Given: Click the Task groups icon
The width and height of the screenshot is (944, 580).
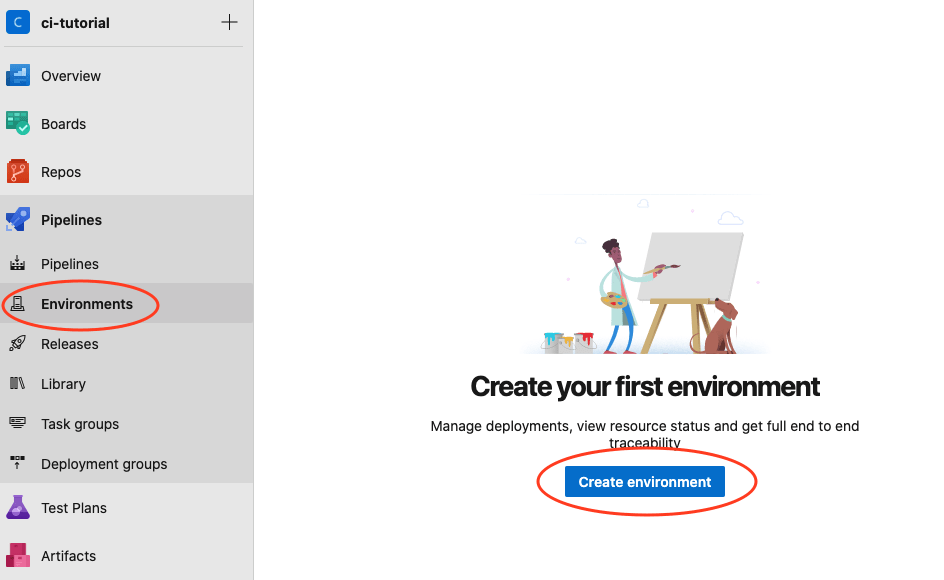Looking at the screenshot, I should [x=17, y=423].
